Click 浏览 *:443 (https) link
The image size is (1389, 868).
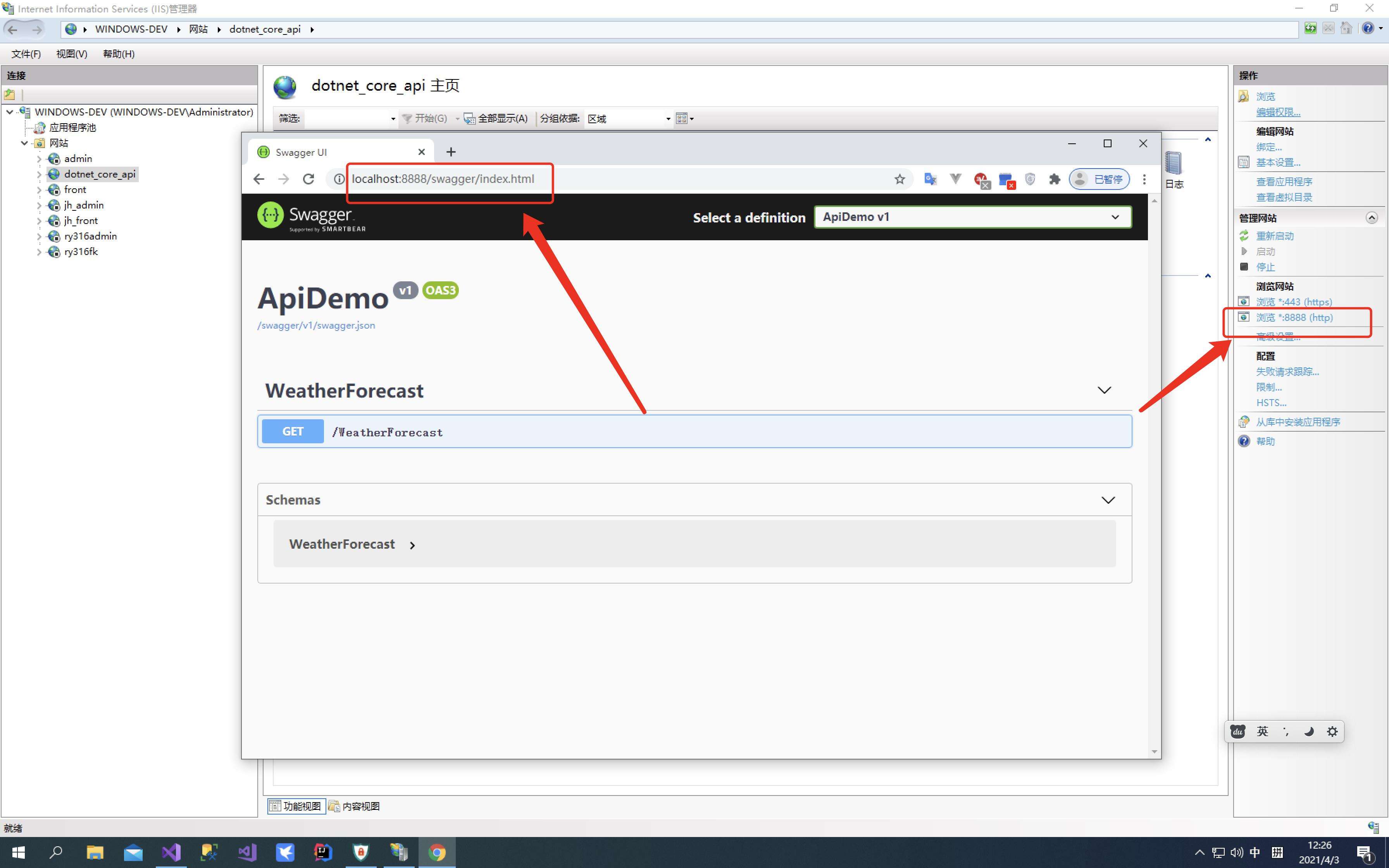point(1294,302)
